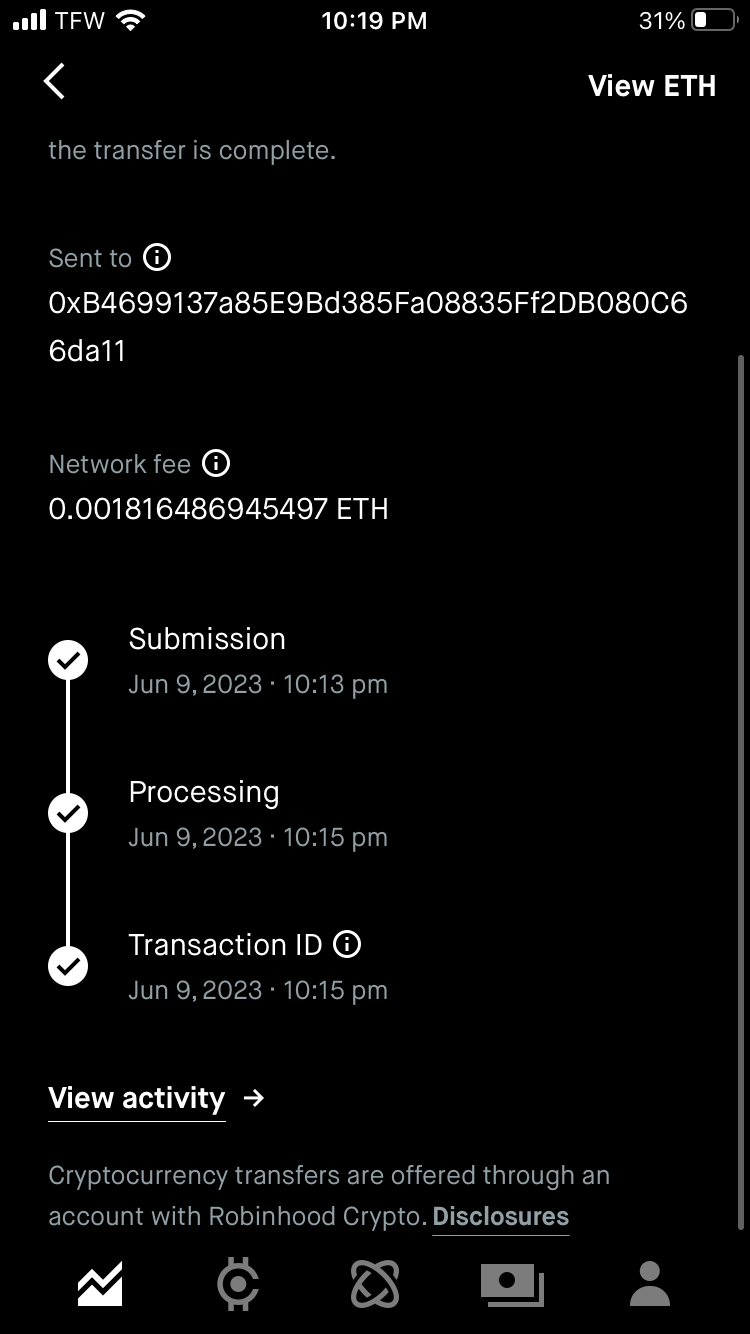Tap the battery status icon
Viewport: 750px width, 1334px height.
pos(714,20)
